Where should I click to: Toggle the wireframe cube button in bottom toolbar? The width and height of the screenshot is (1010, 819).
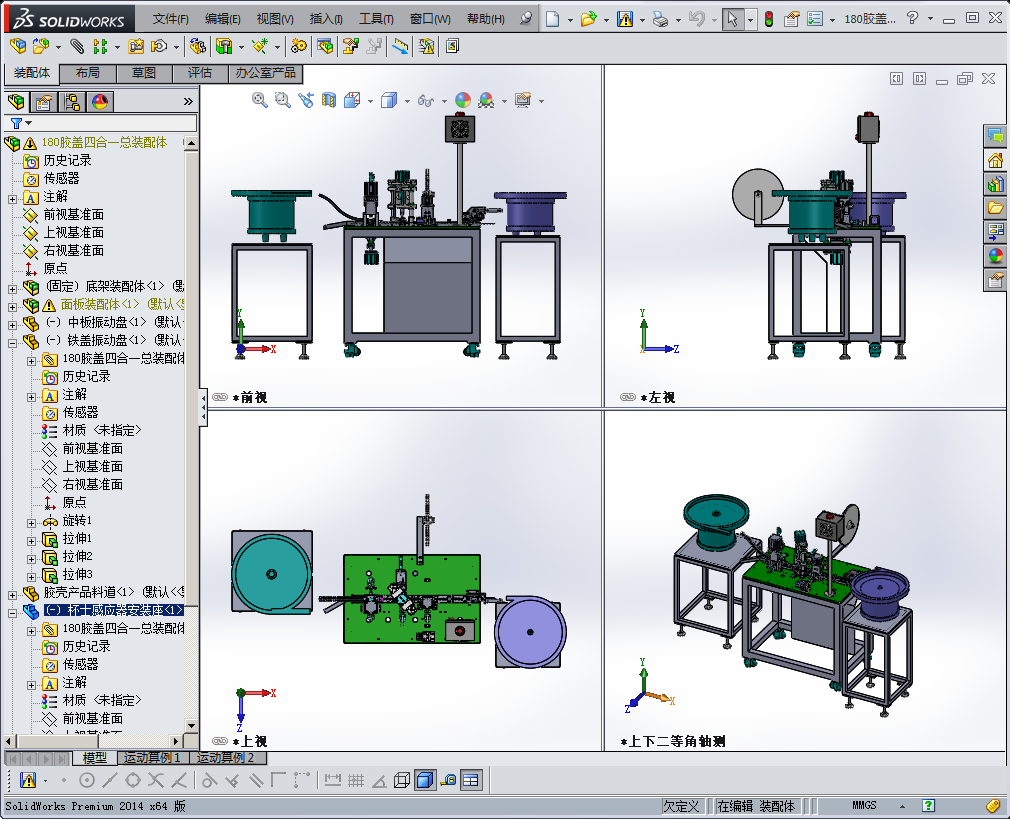tap(402, 780)
